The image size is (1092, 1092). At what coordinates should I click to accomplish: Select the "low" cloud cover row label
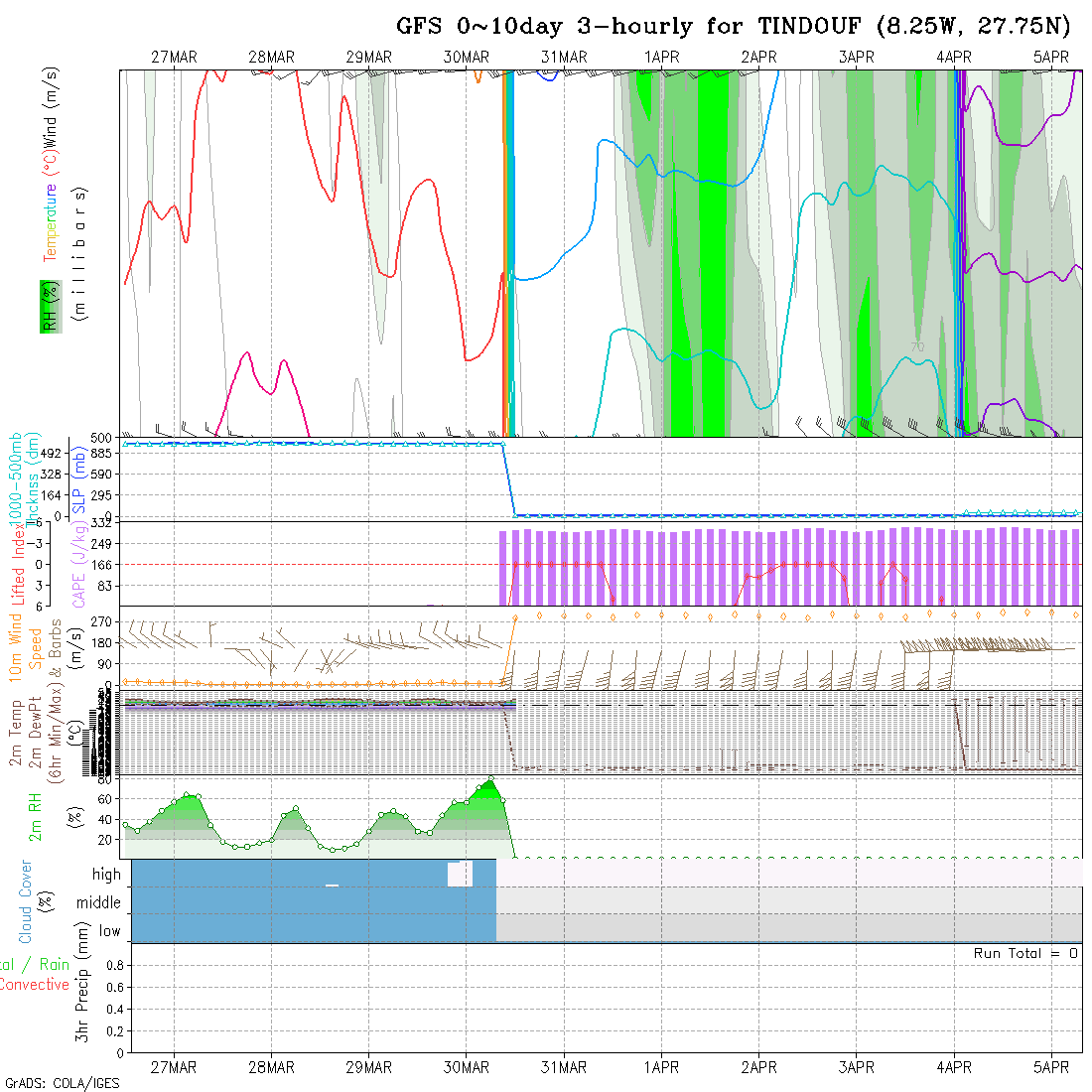tap(109, 931)
